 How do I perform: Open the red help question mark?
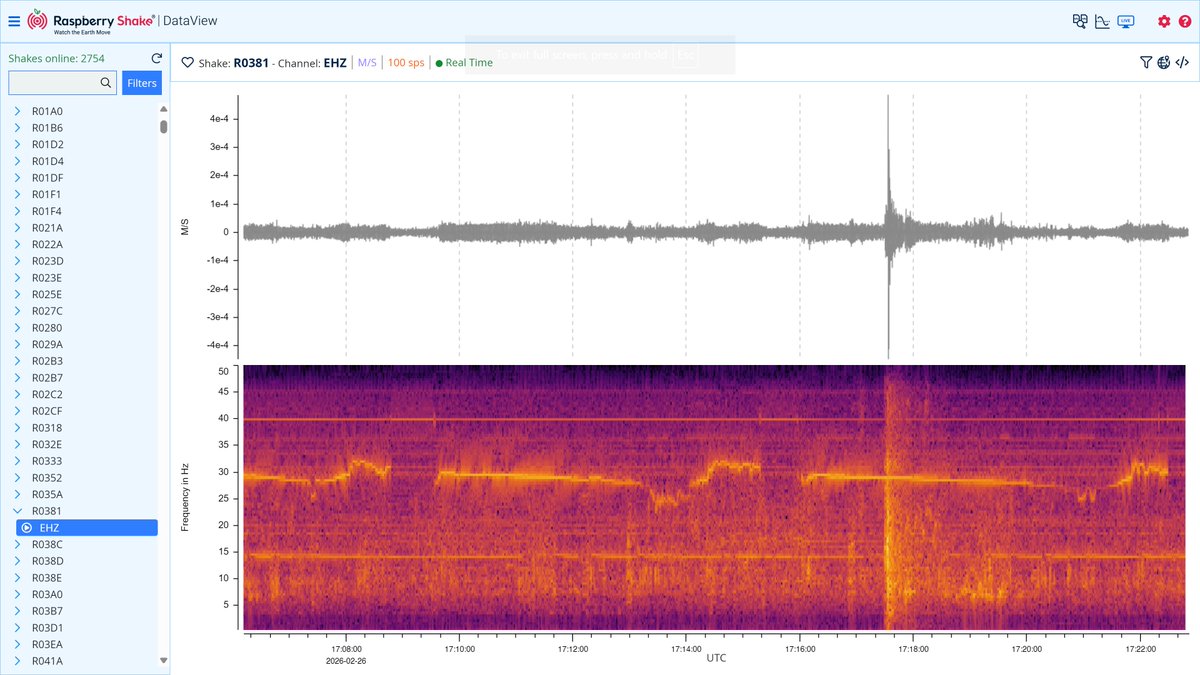(x=1185, y=21)
